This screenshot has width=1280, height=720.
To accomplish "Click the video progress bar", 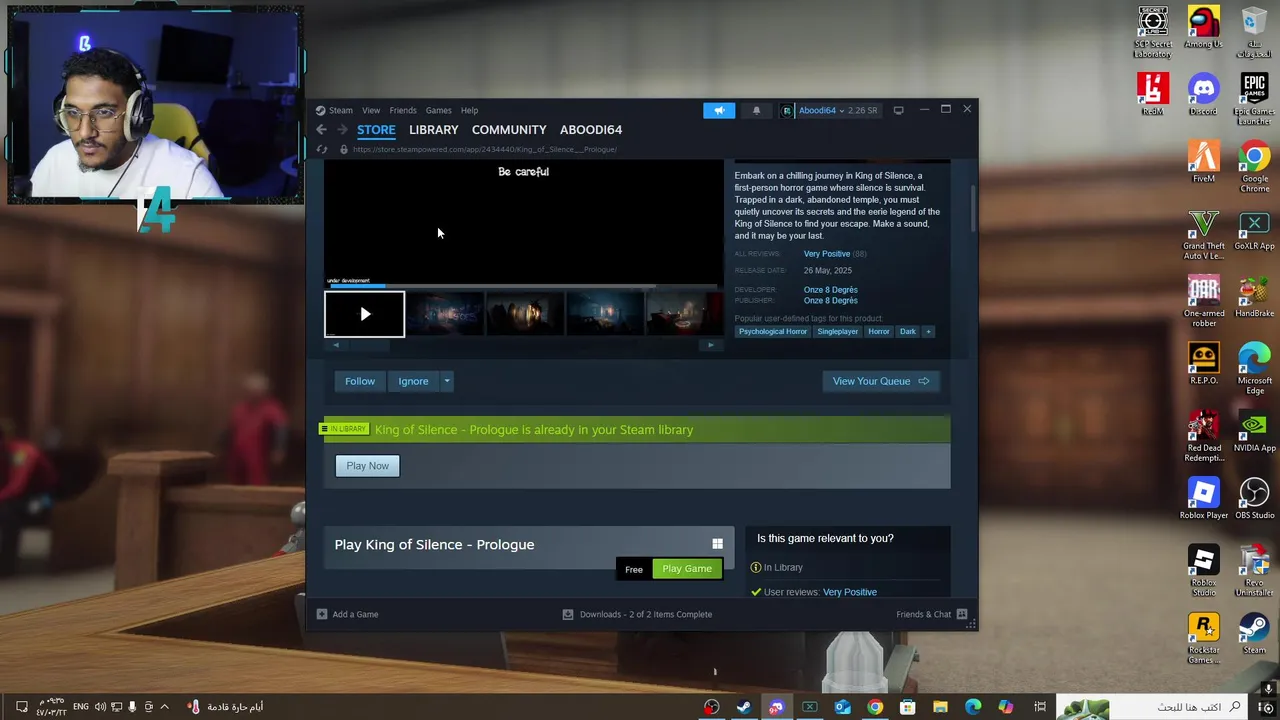I will pyautogui.click(x=523, y=286).
